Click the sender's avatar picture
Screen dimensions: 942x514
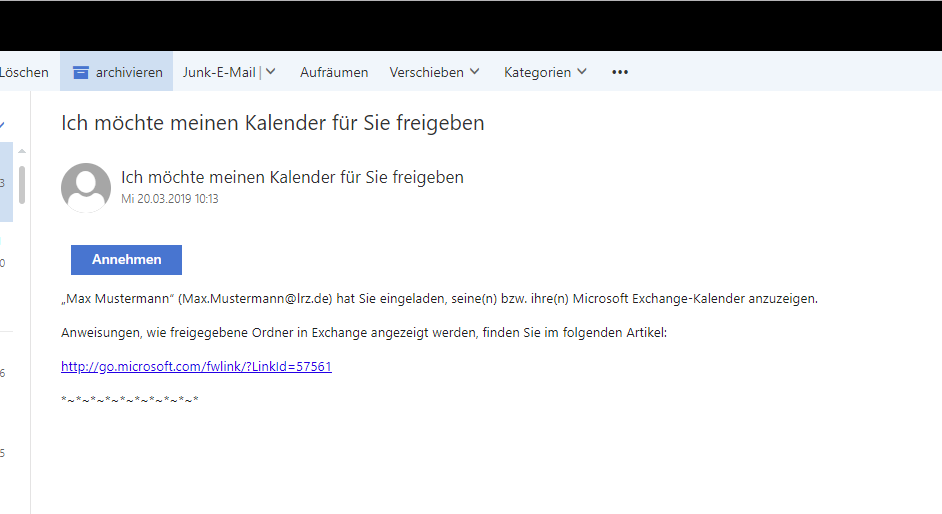click(86, 187)
